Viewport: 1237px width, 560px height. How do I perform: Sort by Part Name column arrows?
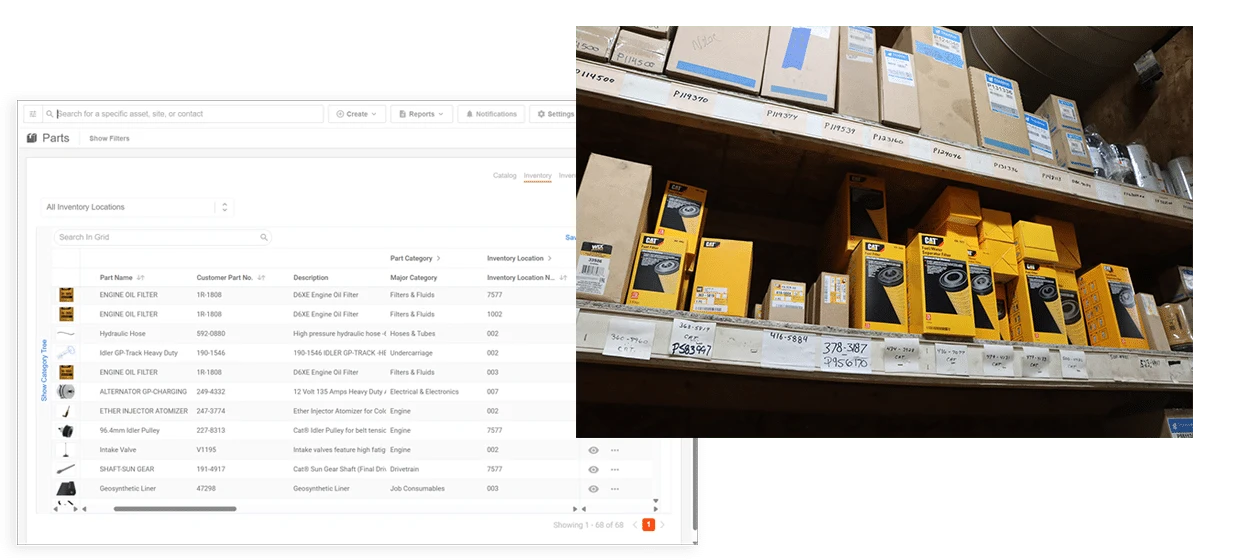coord(141,278)
